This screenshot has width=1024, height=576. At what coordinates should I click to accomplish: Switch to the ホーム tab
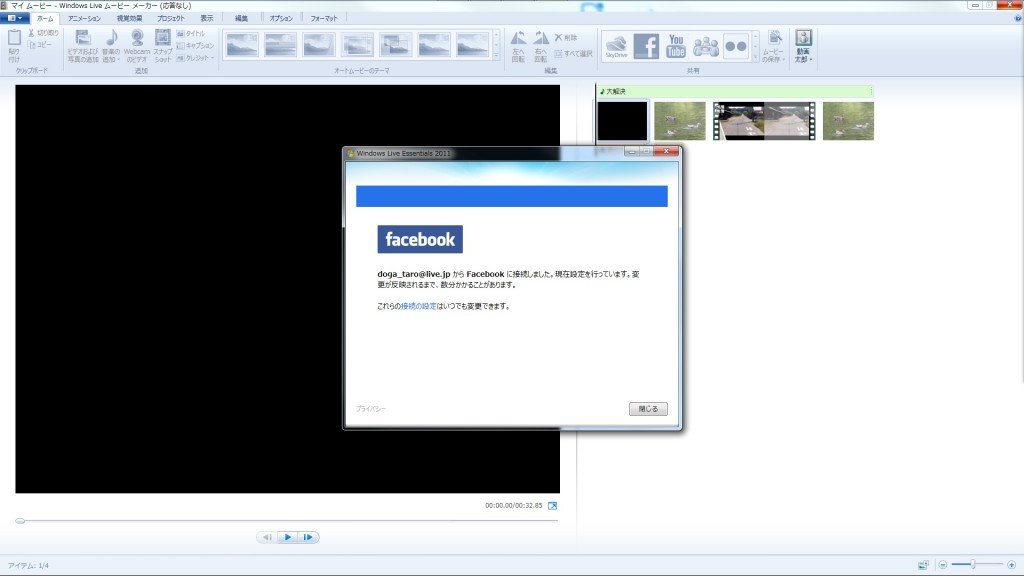45,18
